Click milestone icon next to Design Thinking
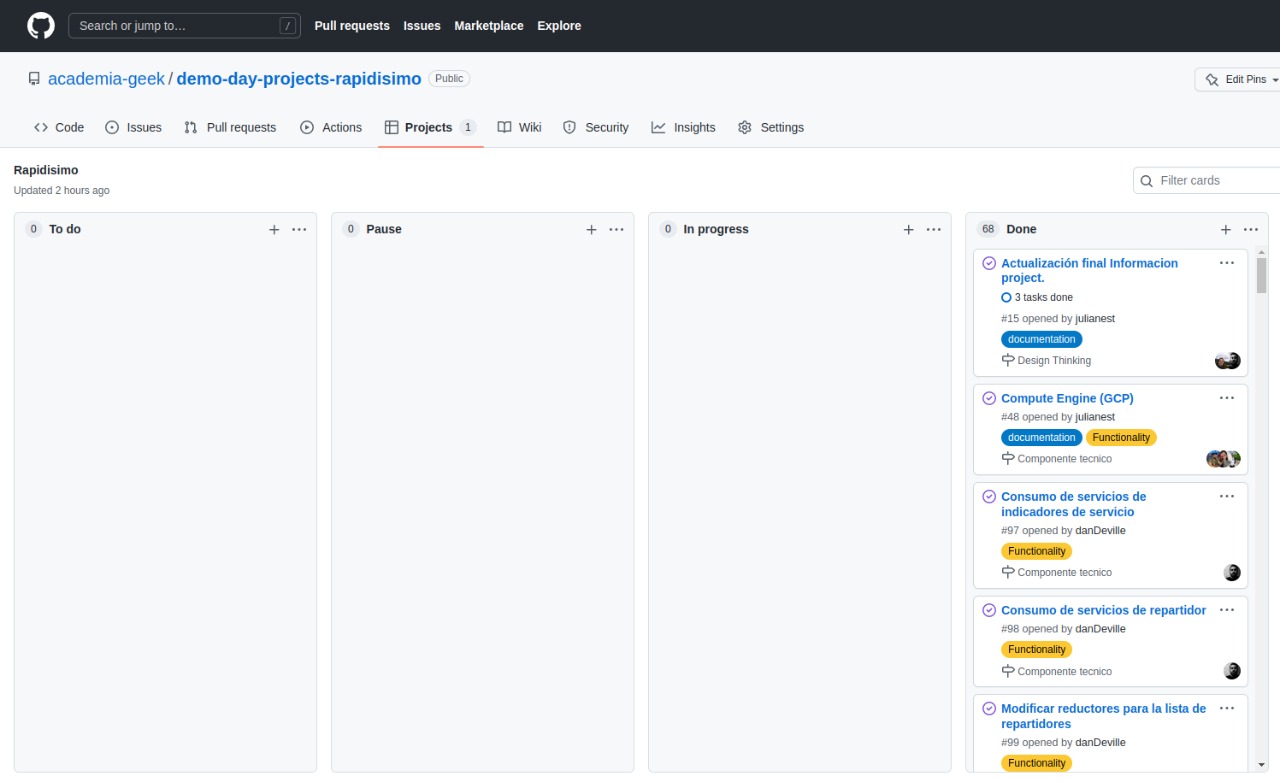The width and height of the screenshot is (1280, 782). (1008, 360)
